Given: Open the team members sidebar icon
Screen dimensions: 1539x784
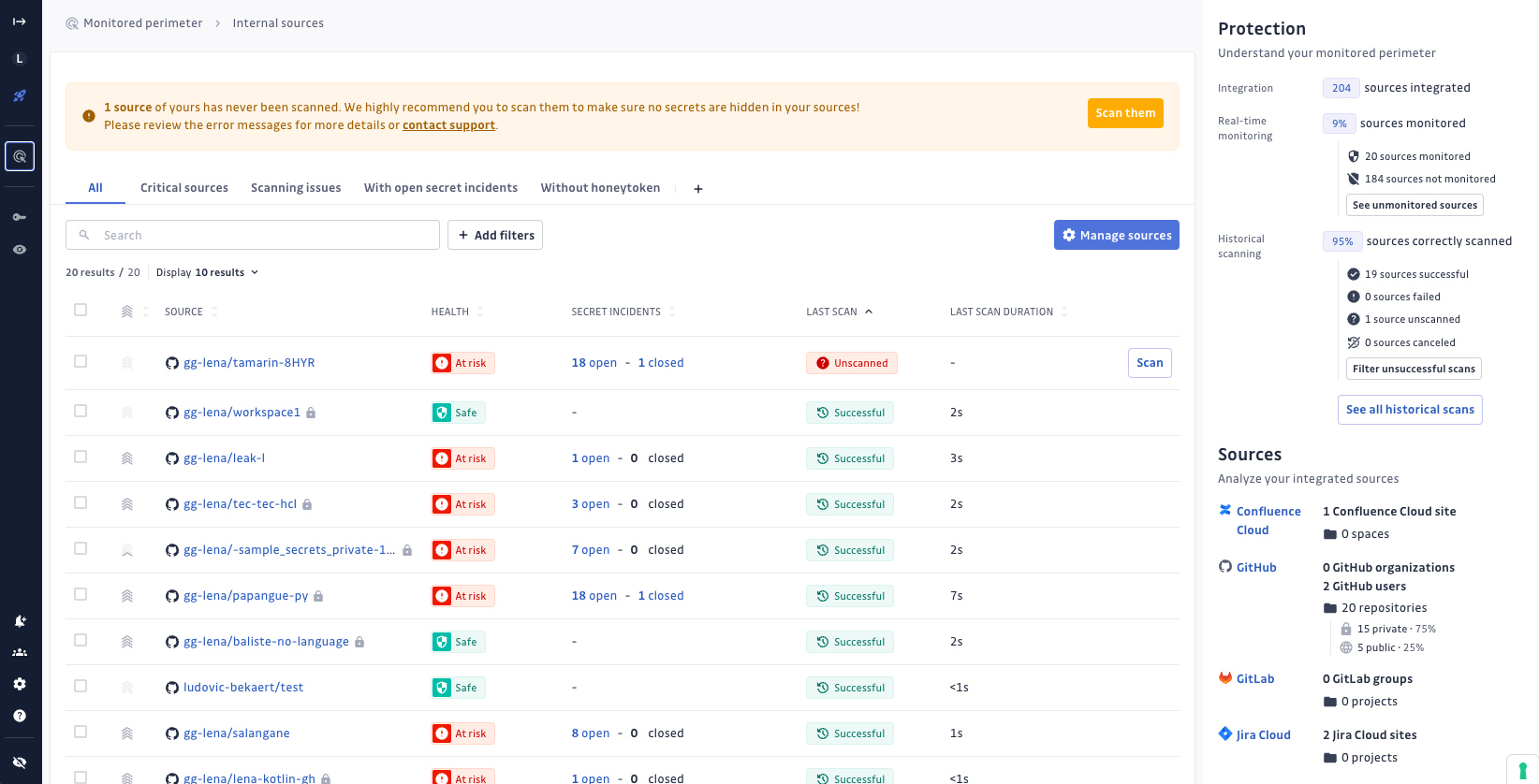Looking at the screenshot, I should 19,653.
